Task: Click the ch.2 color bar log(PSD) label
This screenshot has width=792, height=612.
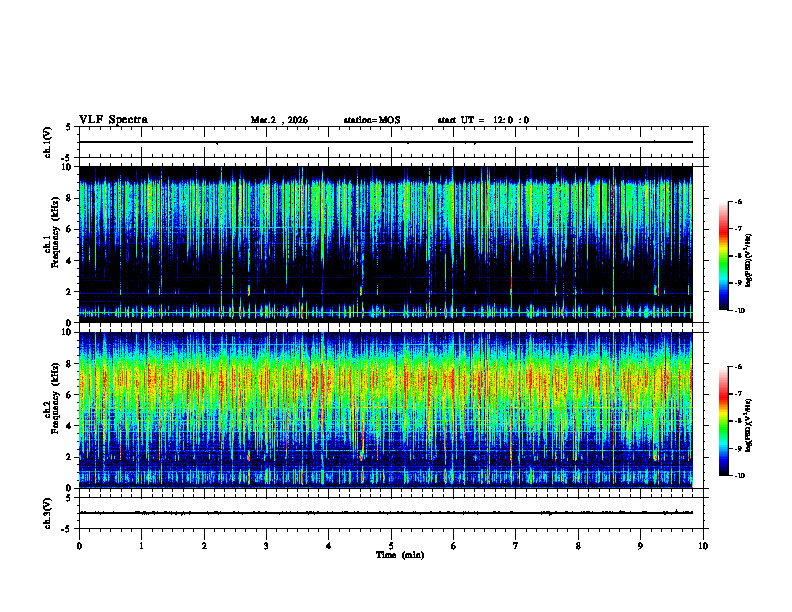Action: (748, 425)
